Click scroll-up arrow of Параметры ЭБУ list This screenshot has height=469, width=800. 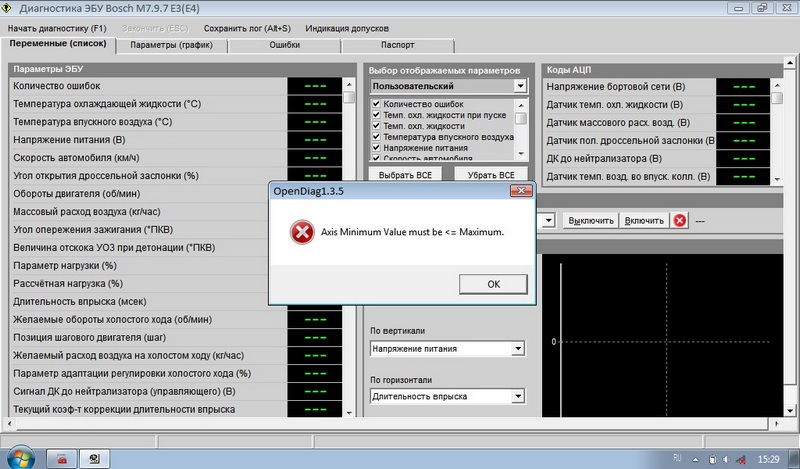[x=349, y=85]
